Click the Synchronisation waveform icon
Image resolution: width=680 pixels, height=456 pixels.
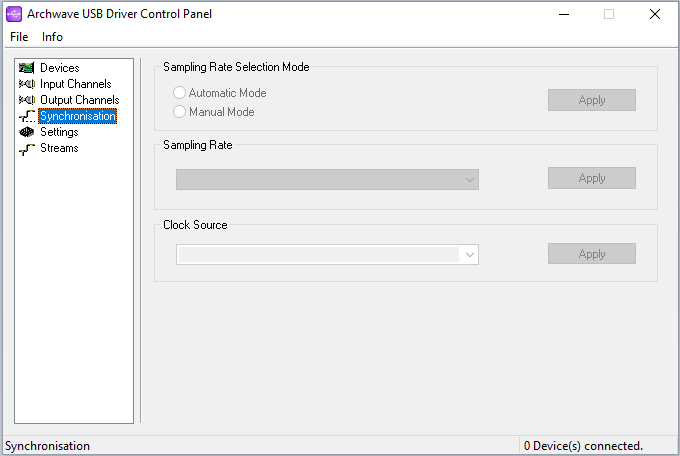[27, 116]
